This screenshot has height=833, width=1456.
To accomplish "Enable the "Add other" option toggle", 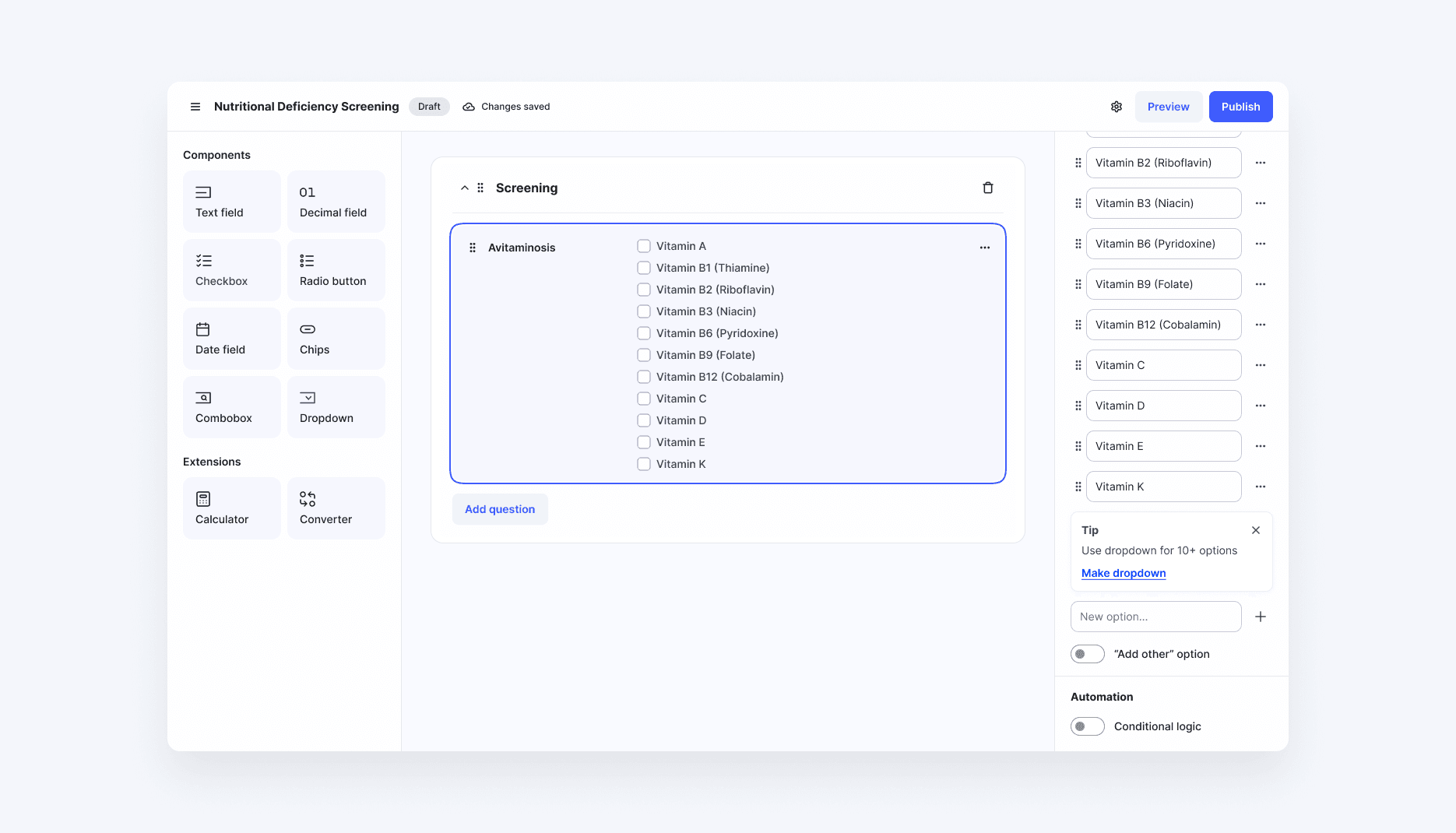I will [1088, 654].
